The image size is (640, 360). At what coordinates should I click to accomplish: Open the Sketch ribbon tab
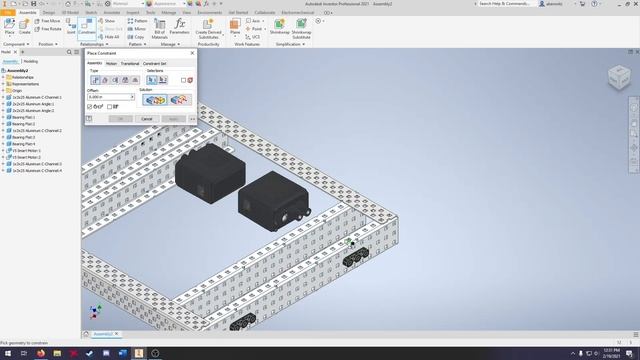(x=91, y=13)
